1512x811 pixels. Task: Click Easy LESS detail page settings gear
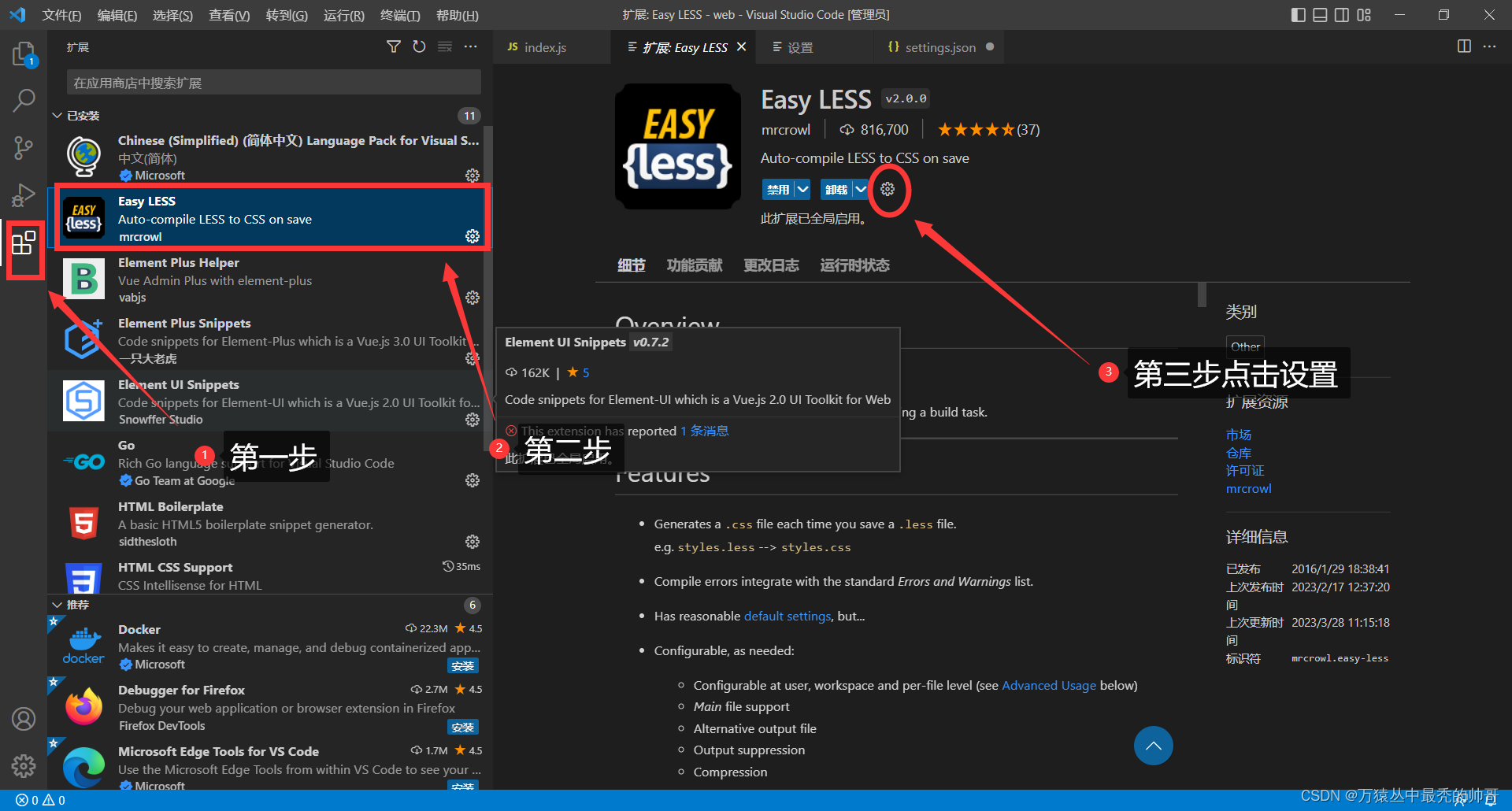click(888, 189)
